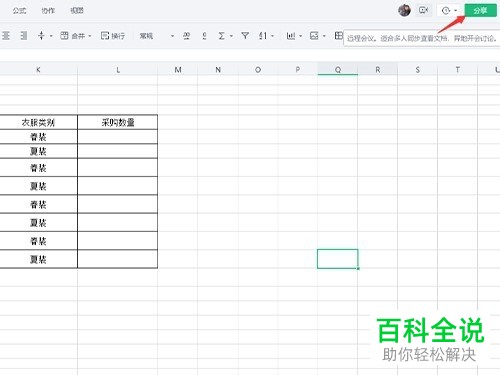Select the 采购数量 header cell
This screenshot has width=500, height=375.
tap(118, 122)
